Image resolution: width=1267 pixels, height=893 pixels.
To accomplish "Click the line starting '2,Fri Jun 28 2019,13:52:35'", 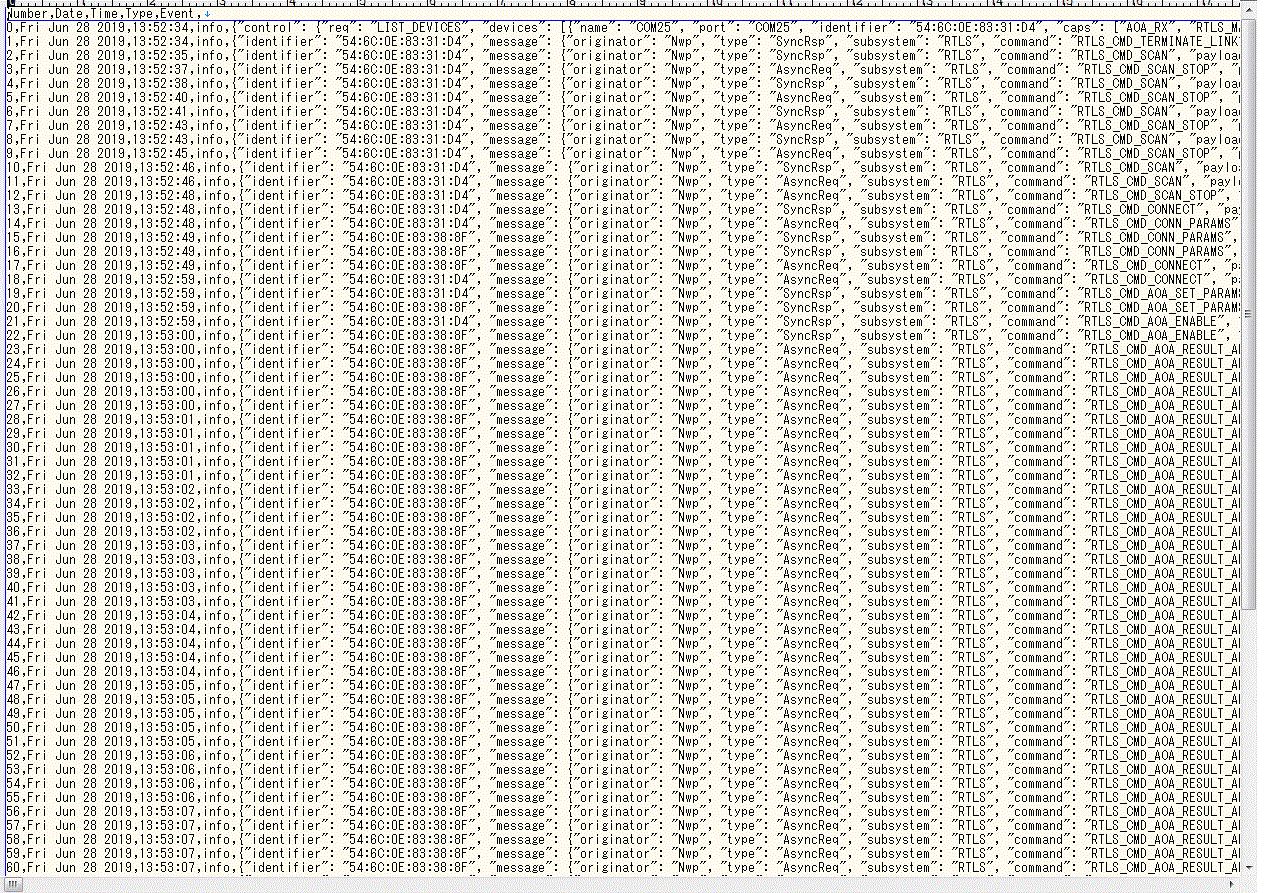I will point(623,56).
